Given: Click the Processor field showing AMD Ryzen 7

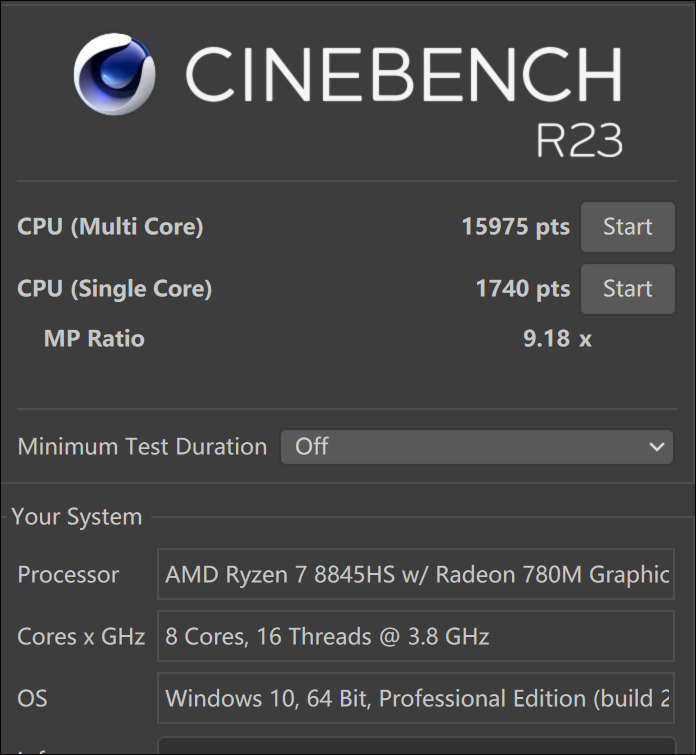Looking at the screenshot, I should click(415, 575).
